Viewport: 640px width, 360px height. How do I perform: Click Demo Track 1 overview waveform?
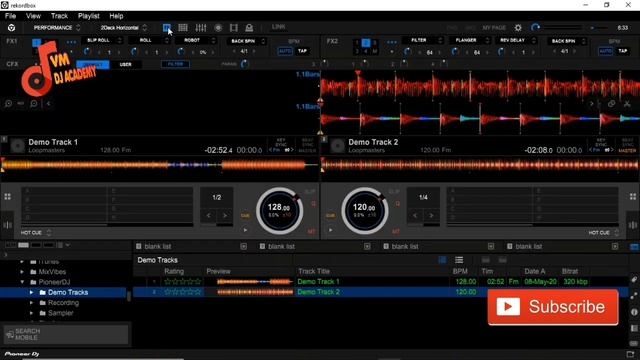[x=160, y=165]
